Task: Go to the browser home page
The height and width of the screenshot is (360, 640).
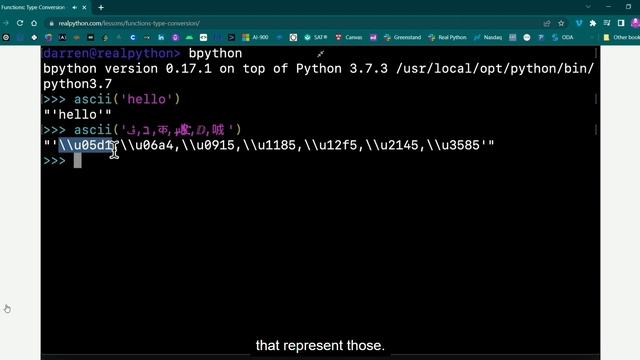Action: (34, 23)
